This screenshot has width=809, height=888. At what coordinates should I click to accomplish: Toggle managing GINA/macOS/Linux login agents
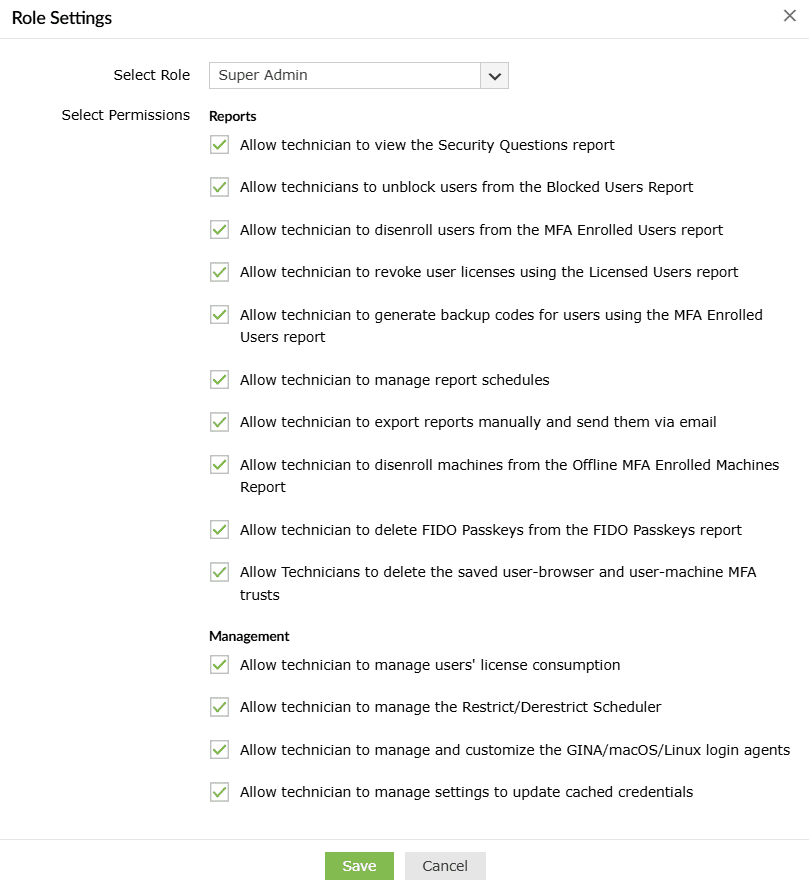click(219, 749)
